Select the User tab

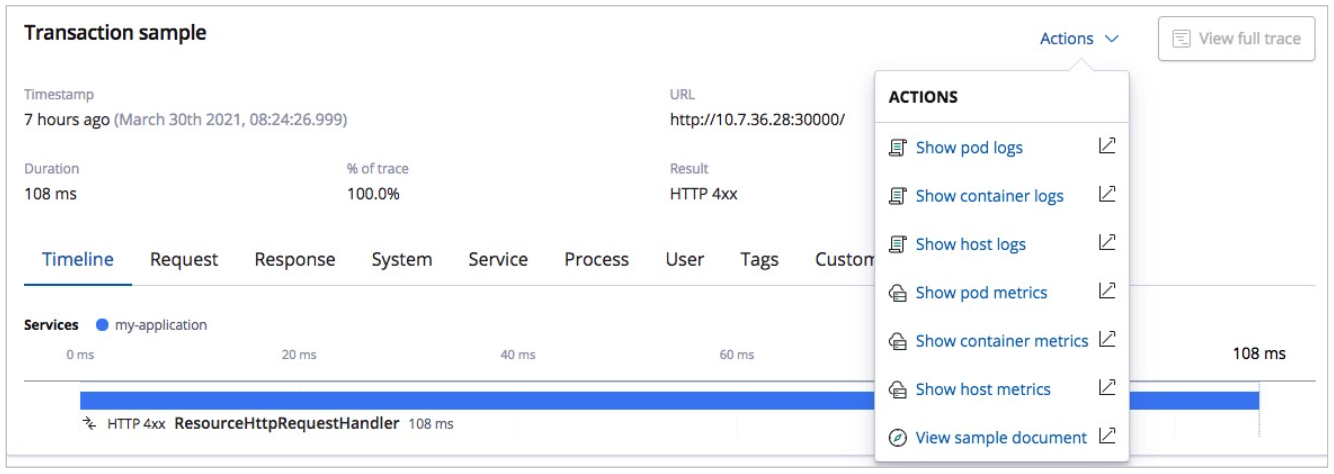(x=685, y=259)
